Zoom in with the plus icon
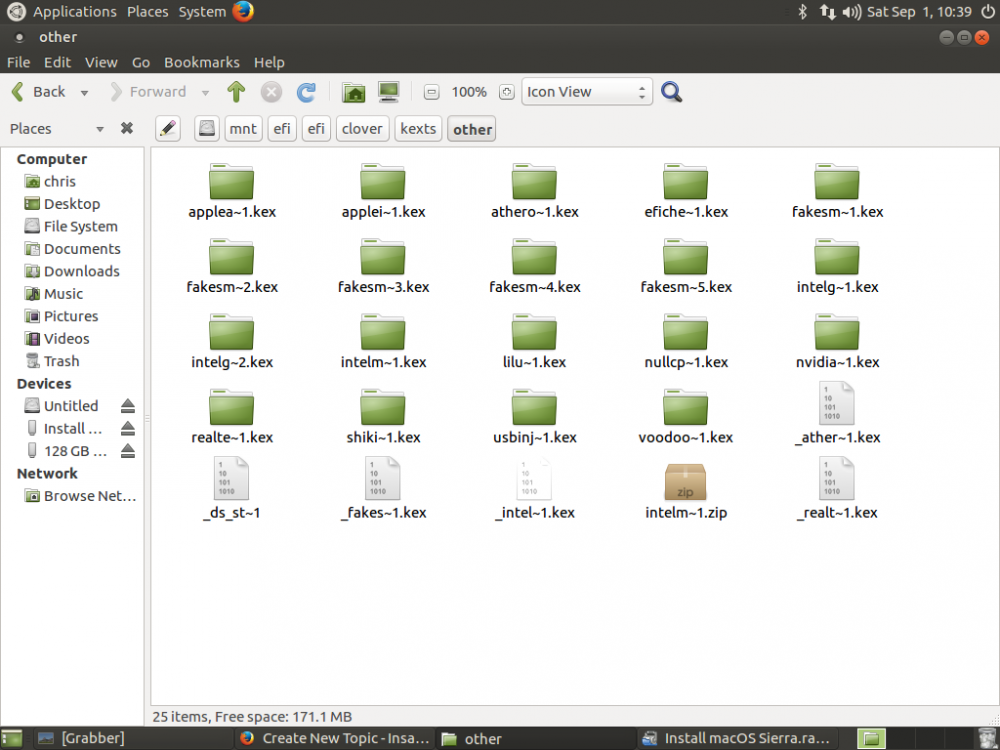1000x750 pixels. click(x=506, y=92)
